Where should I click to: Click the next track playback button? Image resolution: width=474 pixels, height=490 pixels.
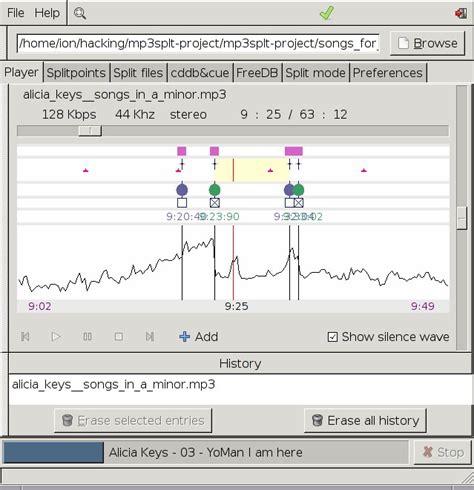click(x=150, y=337)
